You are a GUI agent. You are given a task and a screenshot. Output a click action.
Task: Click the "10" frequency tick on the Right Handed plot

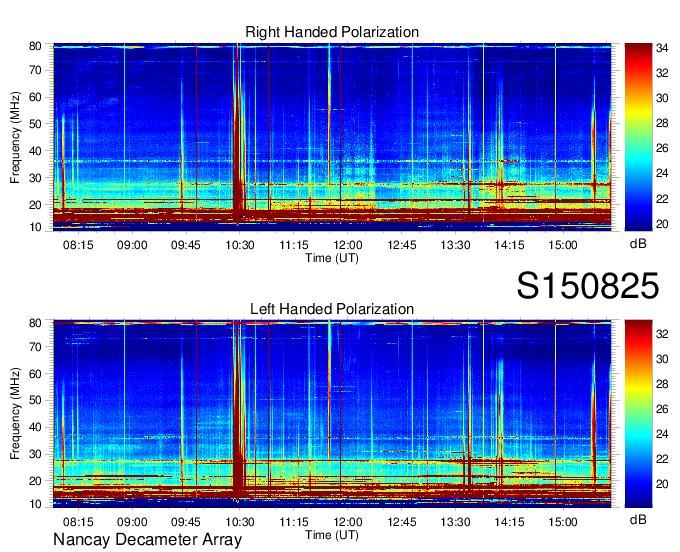point(35,227)
